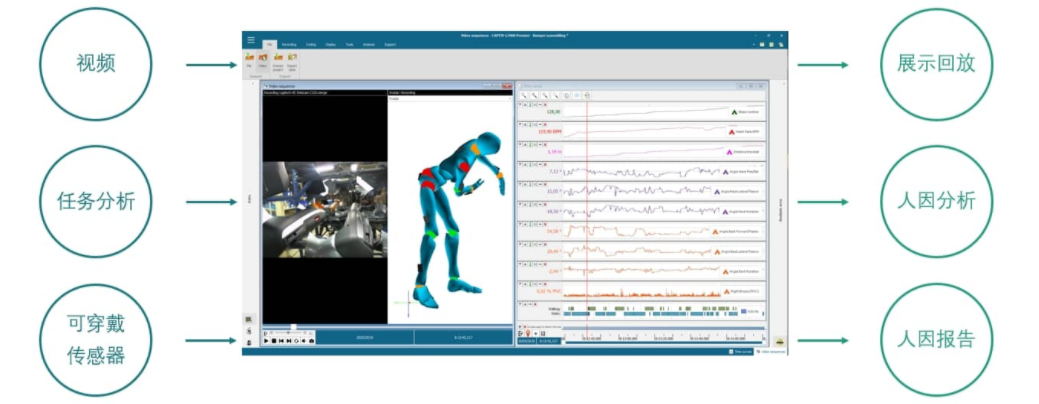Open the Avatar view dropdown

click(x=450, y=100)
